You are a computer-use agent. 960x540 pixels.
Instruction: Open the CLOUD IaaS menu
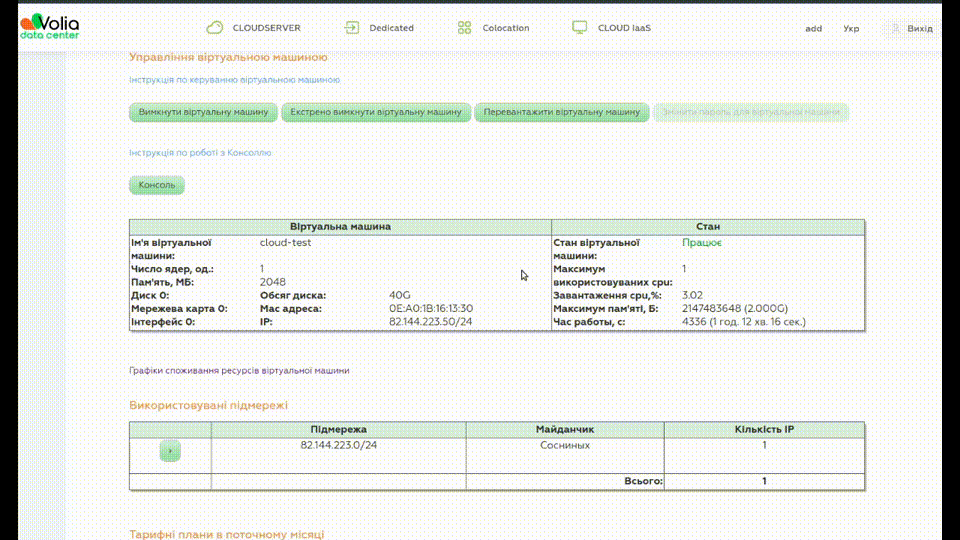click(x=624, y=28)
